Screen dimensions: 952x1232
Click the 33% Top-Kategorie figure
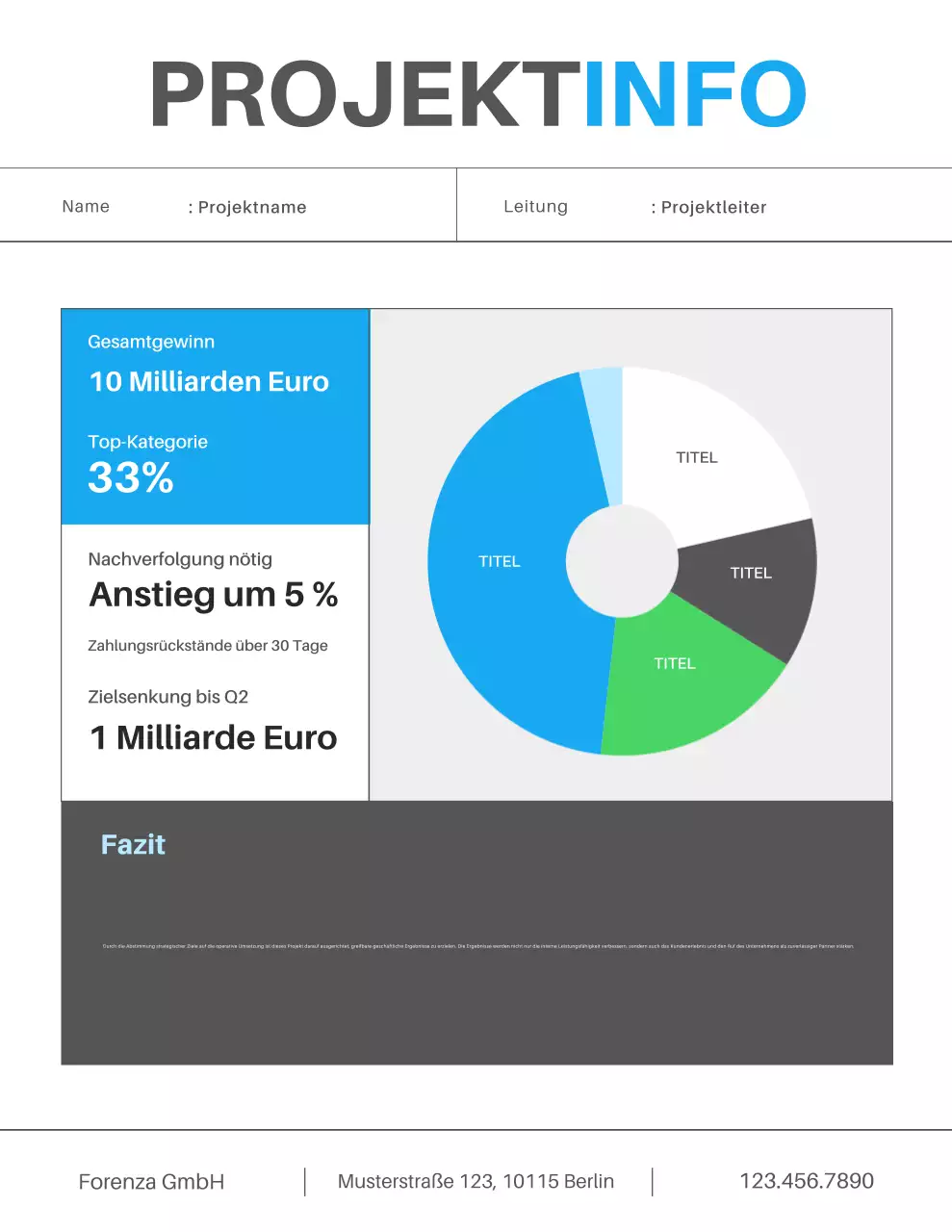[x=131, y=477]
